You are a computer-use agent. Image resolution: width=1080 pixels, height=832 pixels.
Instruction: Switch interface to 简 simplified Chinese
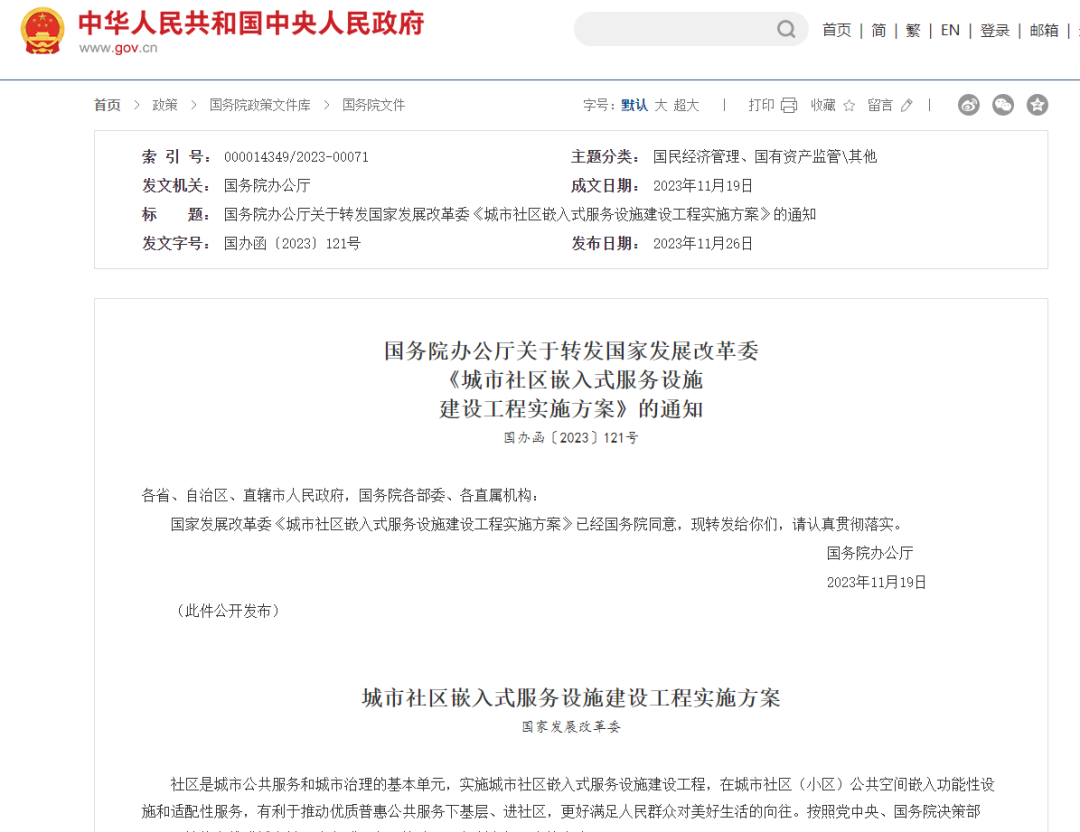pos(877,30)
